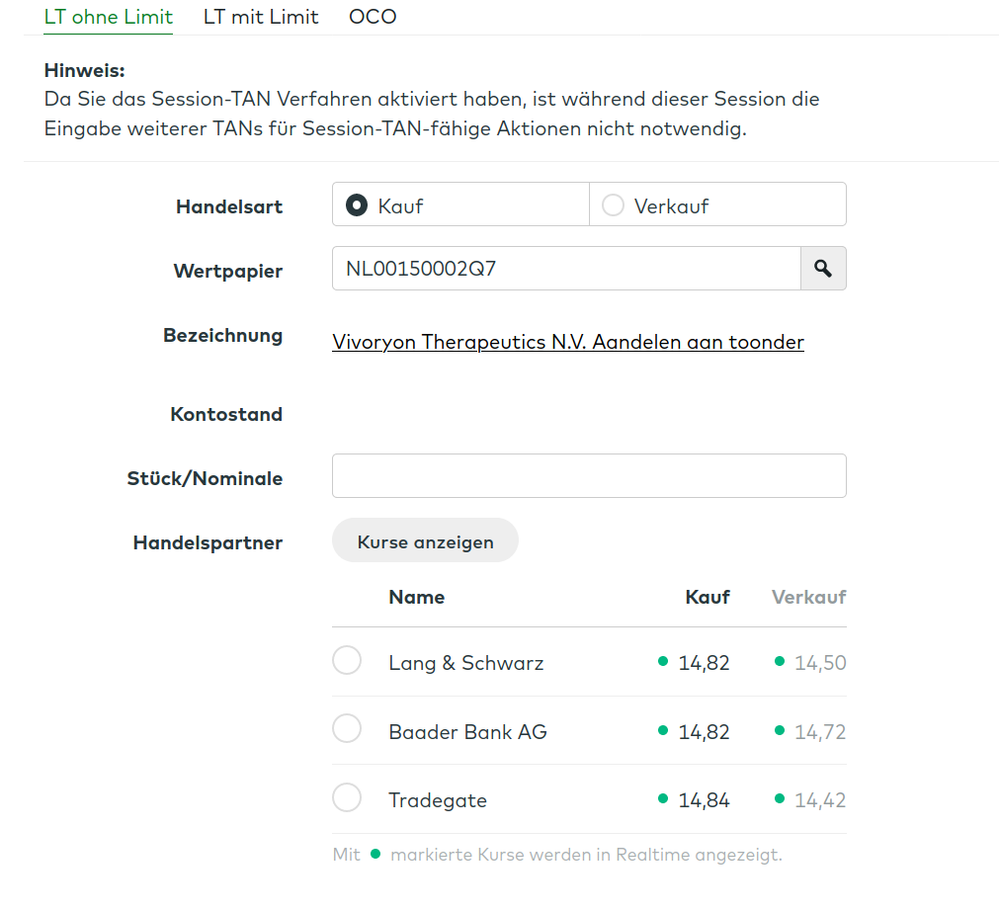Select Lang & Schwarz as trading partner
This screenshot has height=906, width=999.
(x=347, y=661)
